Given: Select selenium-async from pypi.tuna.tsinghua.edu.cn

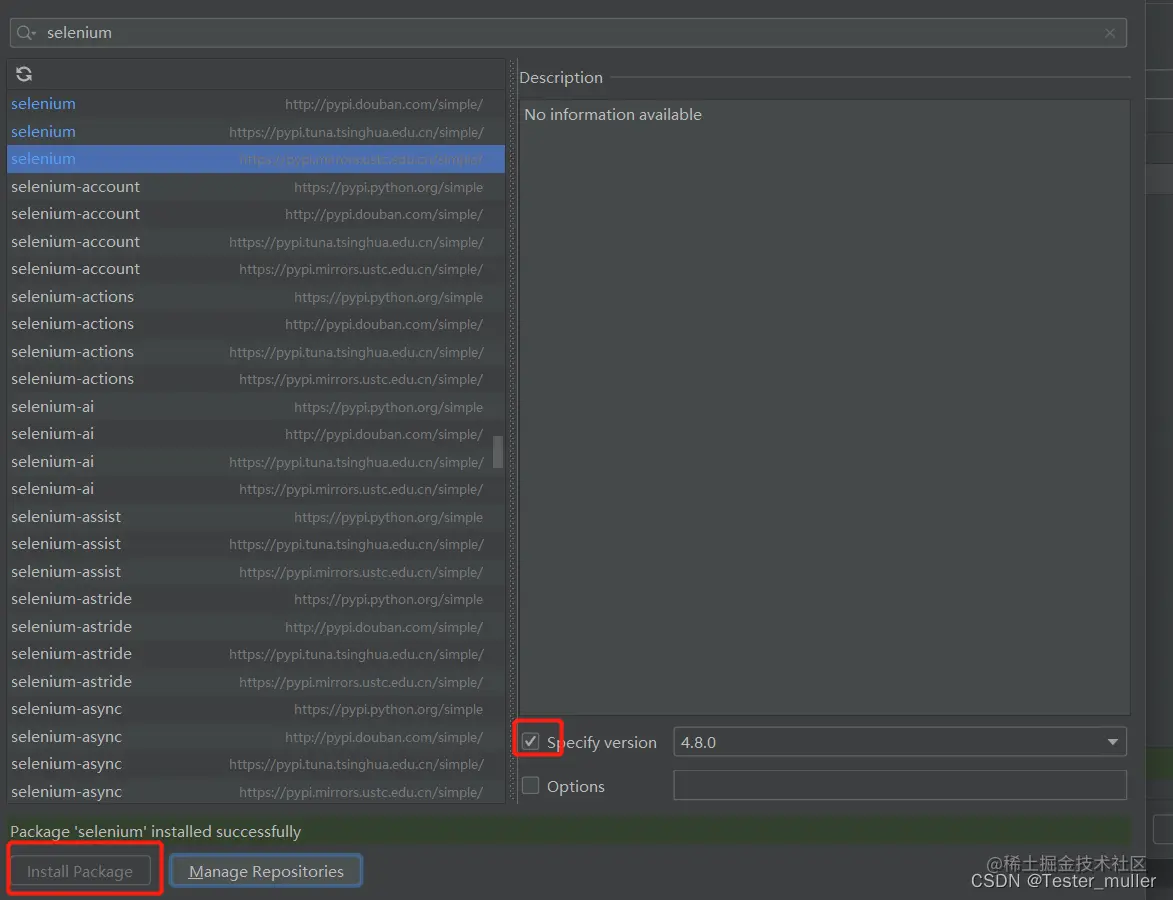Looking at the screenshot, I should point(256,764).
